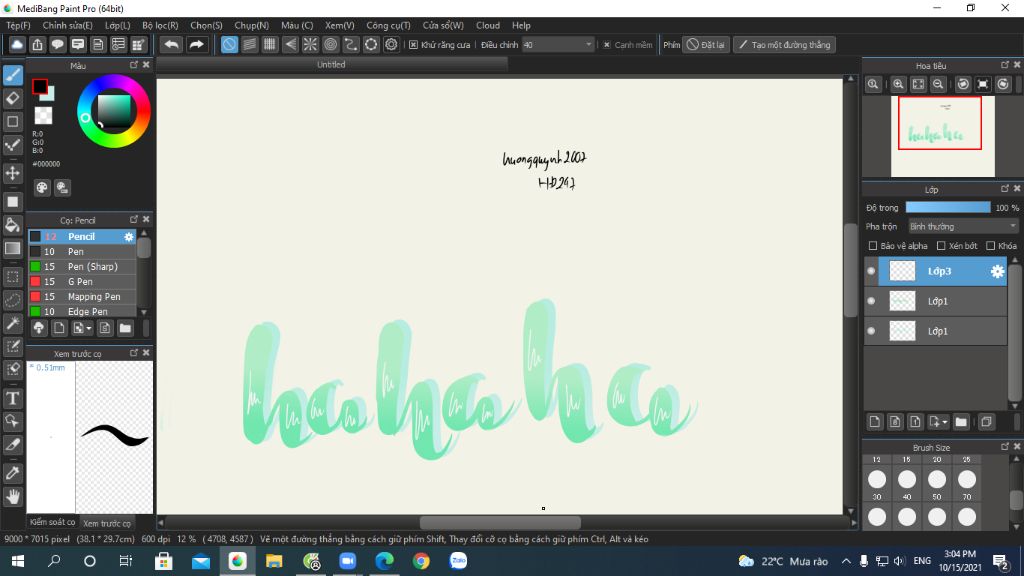Click Đặt lại reset button
The image size is (1024, 576).
pos(705,44)
